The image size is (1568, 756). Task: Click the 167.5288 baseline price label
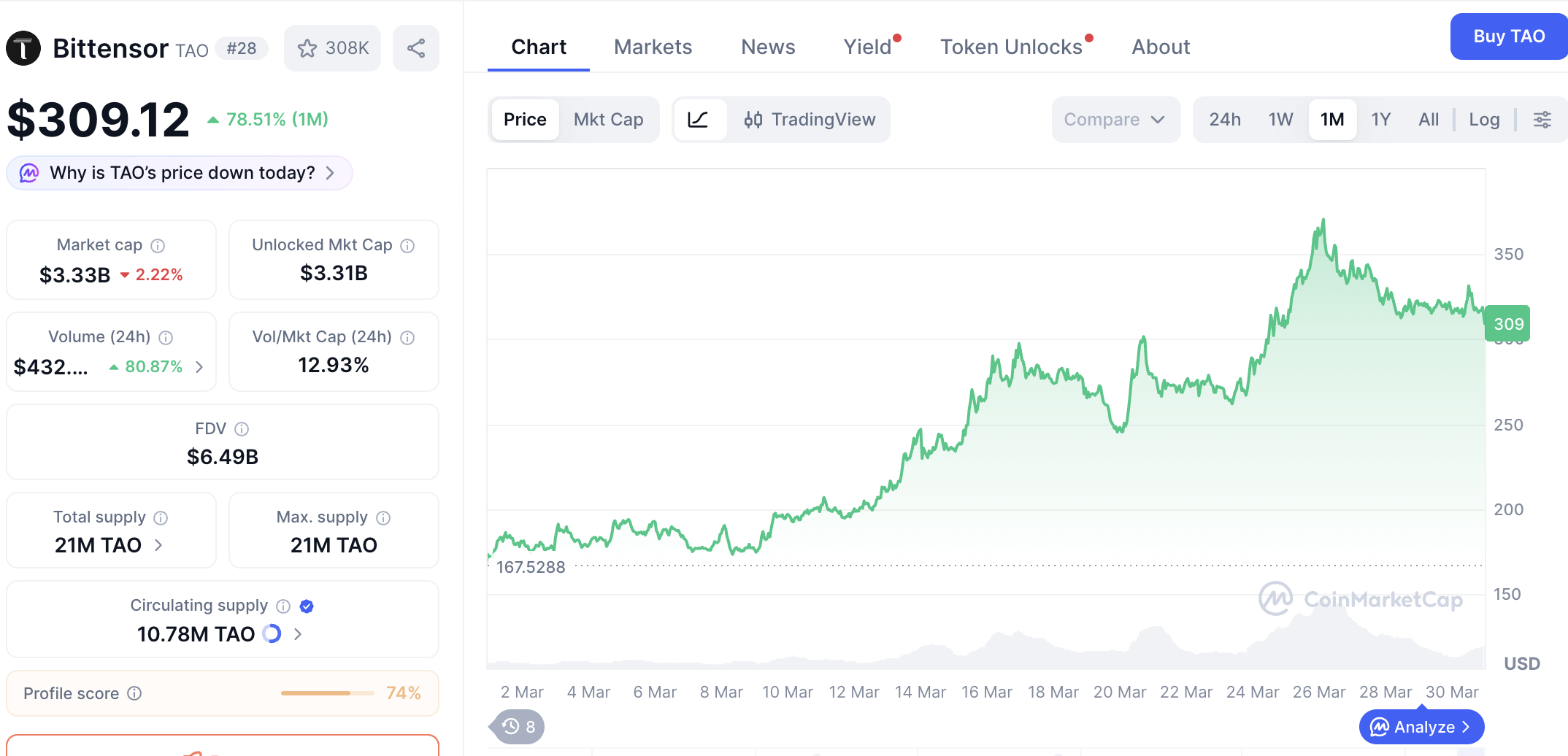coord(531,567)
